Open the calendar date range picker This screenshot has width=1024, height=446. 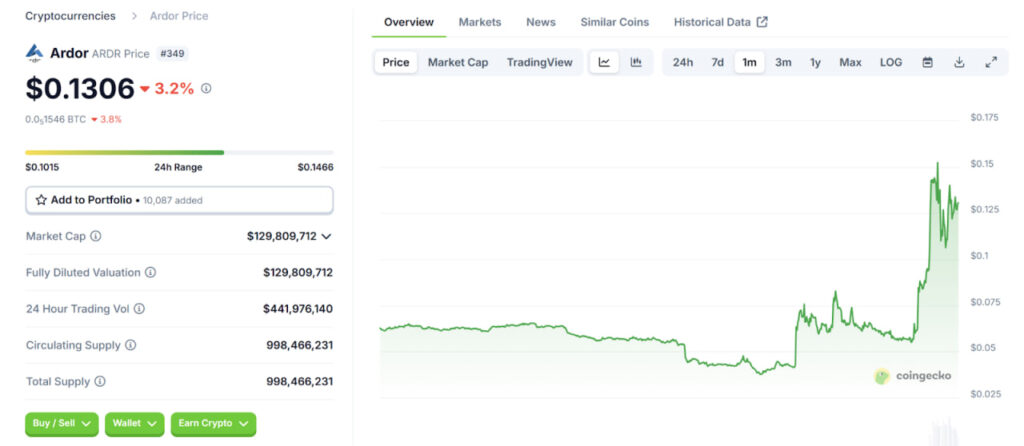coord(927,63)
